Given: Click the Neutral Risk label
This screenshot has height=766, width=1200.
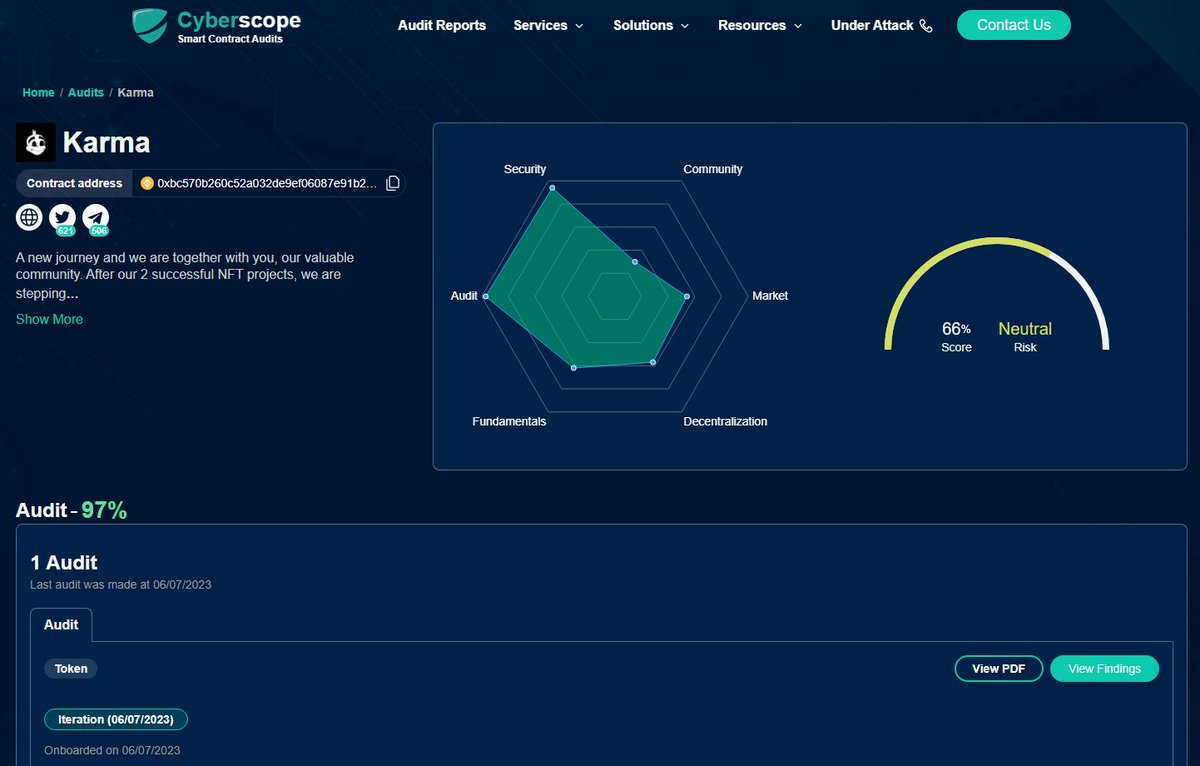Looking at the screenshot, I should pyautogui.click(x=1025, y=336).
